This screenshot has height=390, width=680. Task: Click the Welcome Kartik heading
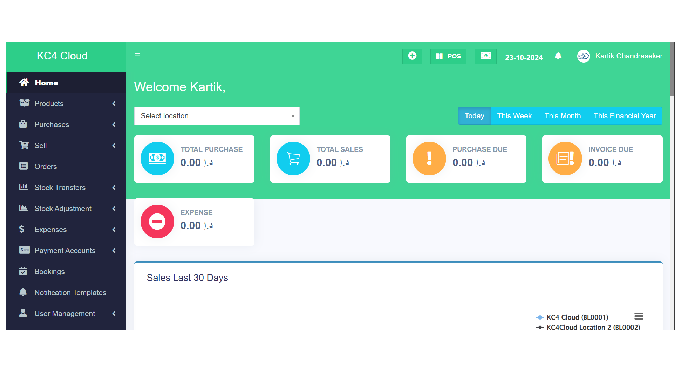tap(180, 87)
